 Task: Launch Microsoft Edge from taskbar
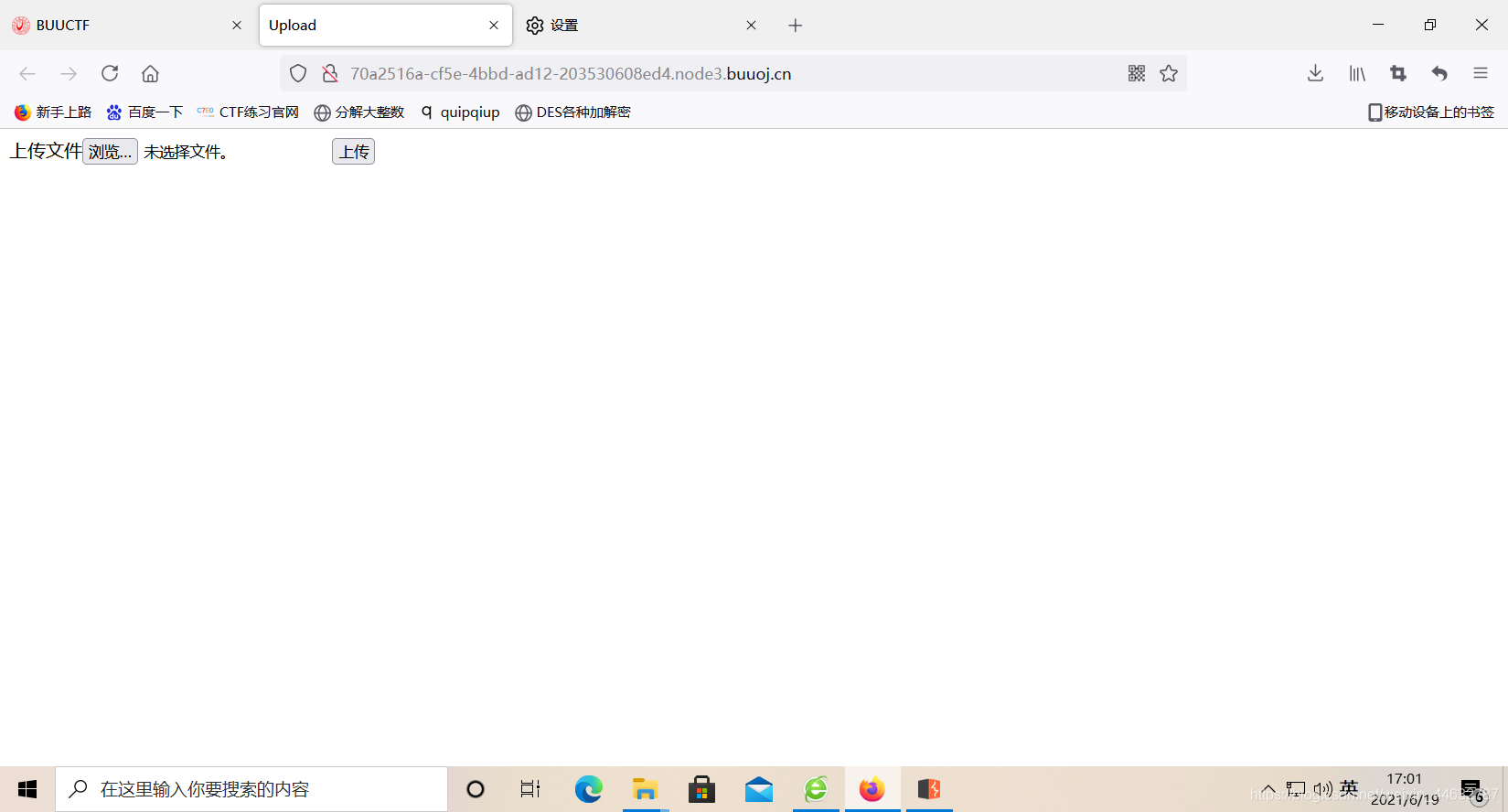(x=589, y=789)
